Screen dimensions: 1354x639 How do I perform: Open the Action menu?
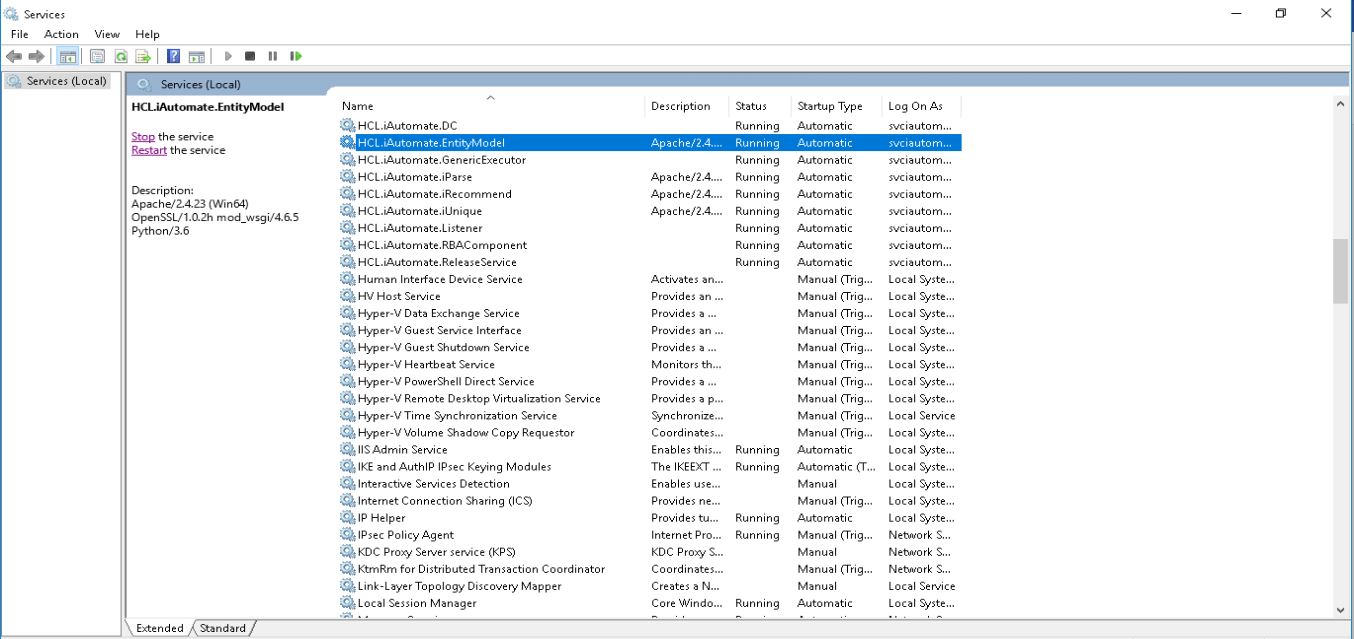[61, 33]
